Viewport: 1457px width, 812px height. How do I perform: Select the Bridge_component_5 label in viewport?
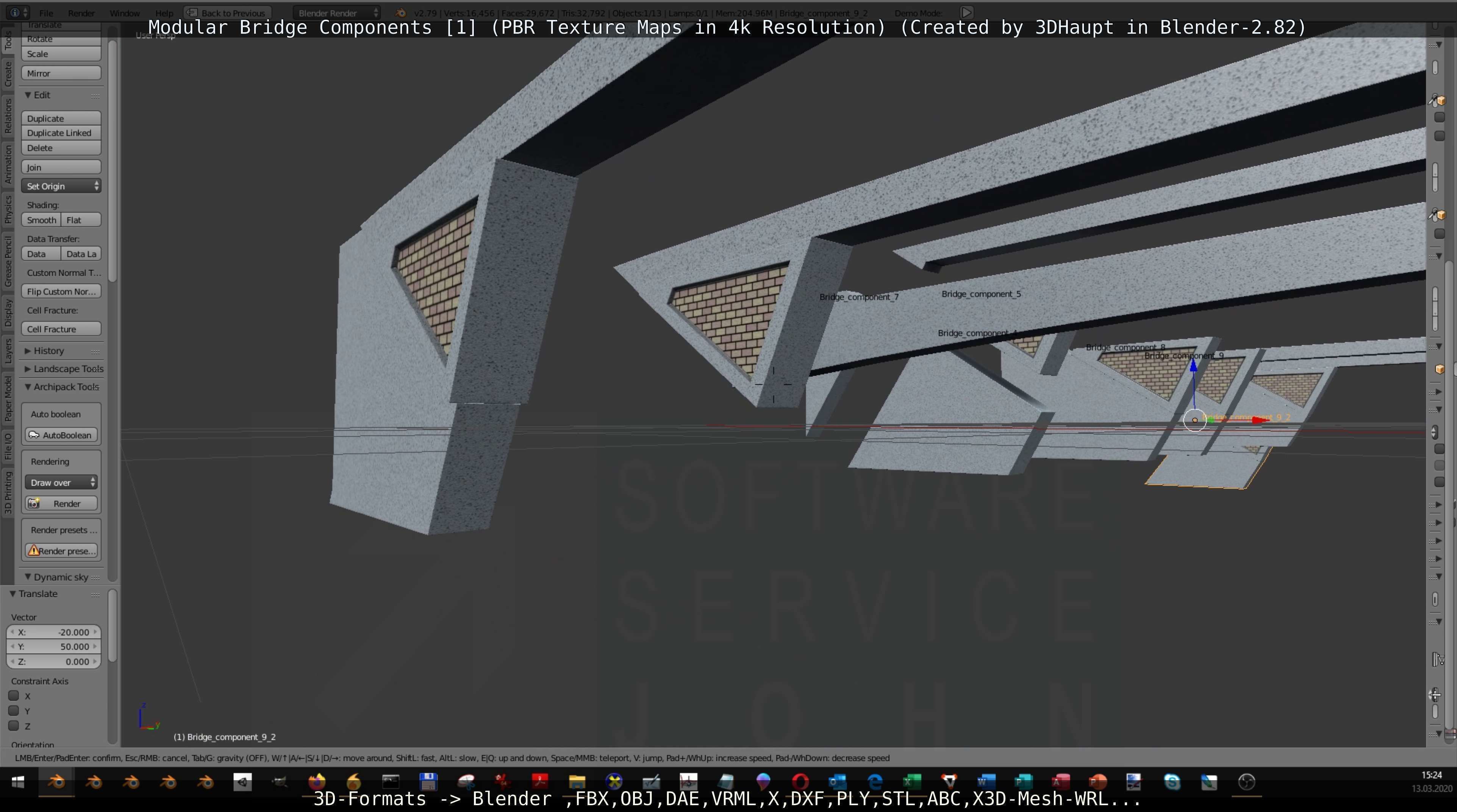[x=981, y=294]
